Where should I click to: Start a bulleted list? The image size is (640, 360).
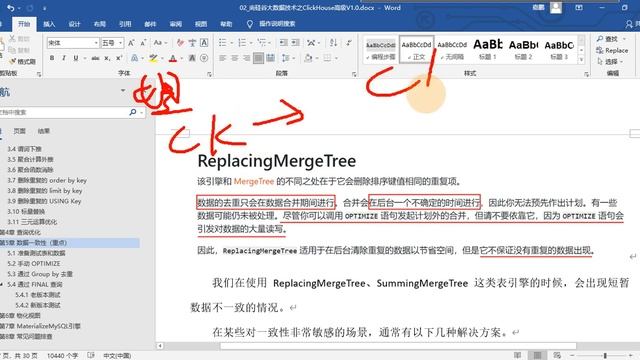222,43
